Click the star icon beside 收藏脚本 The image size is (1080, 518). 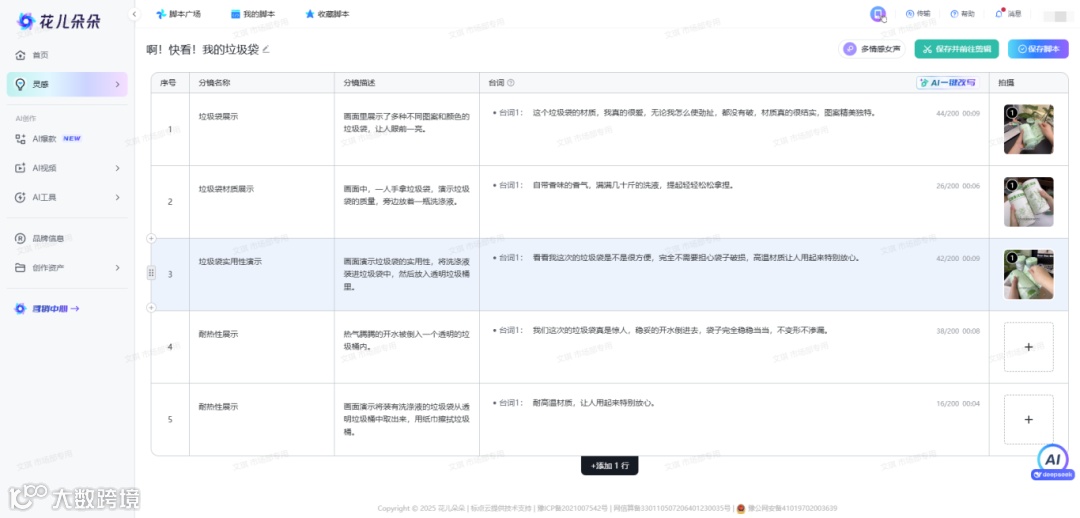[x=310, y=14]
